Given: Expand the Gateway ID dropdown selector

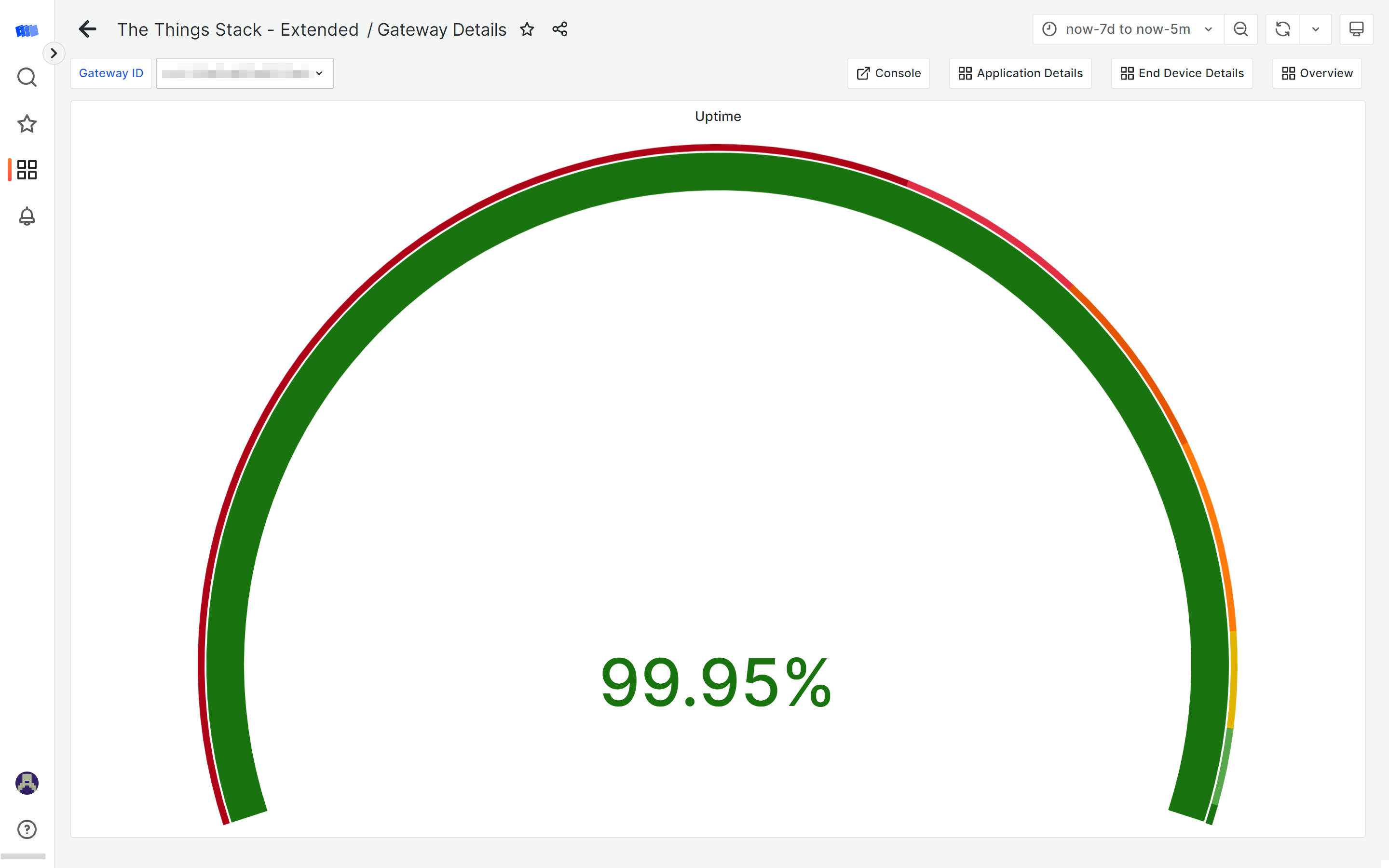Looking at the screenshot, I should [x=244, y=73].
